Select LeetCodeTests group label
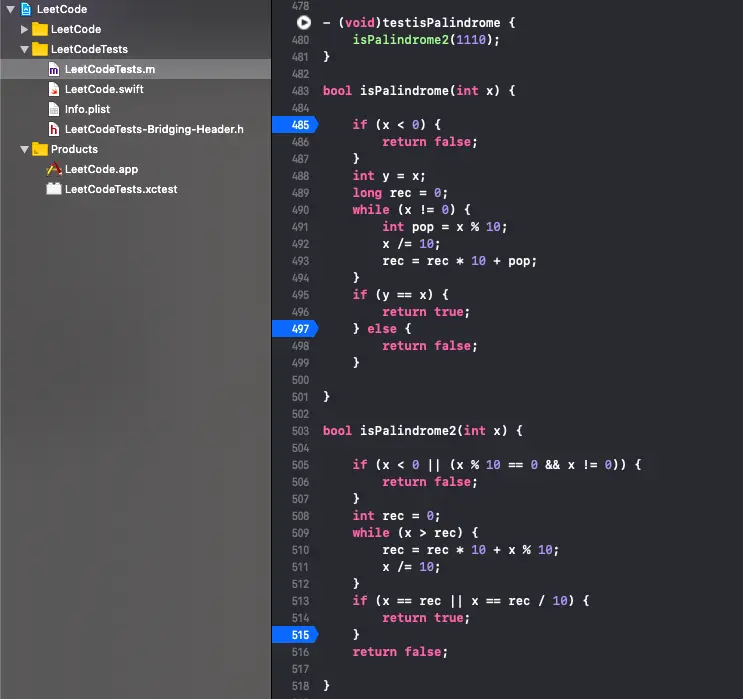The height and width of the screenshot is (699, 743). (x=89, y=49)
